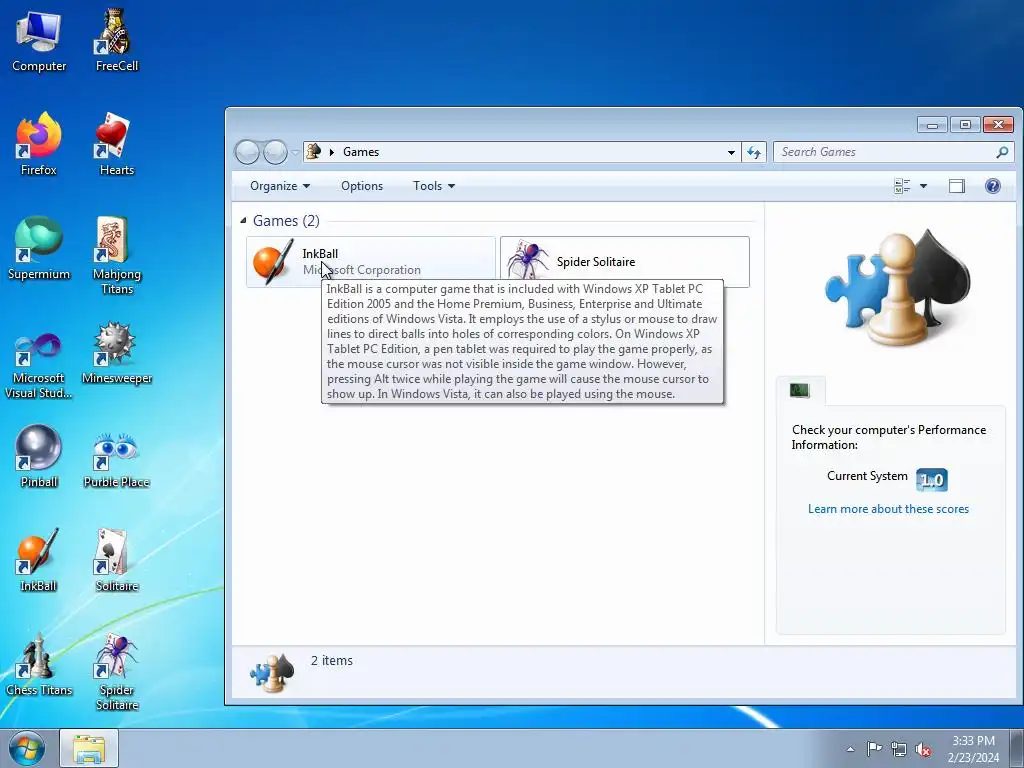Open Windows Explorer from the taskbar
The height and width of the screenshot is (768, 1024).
89,748
